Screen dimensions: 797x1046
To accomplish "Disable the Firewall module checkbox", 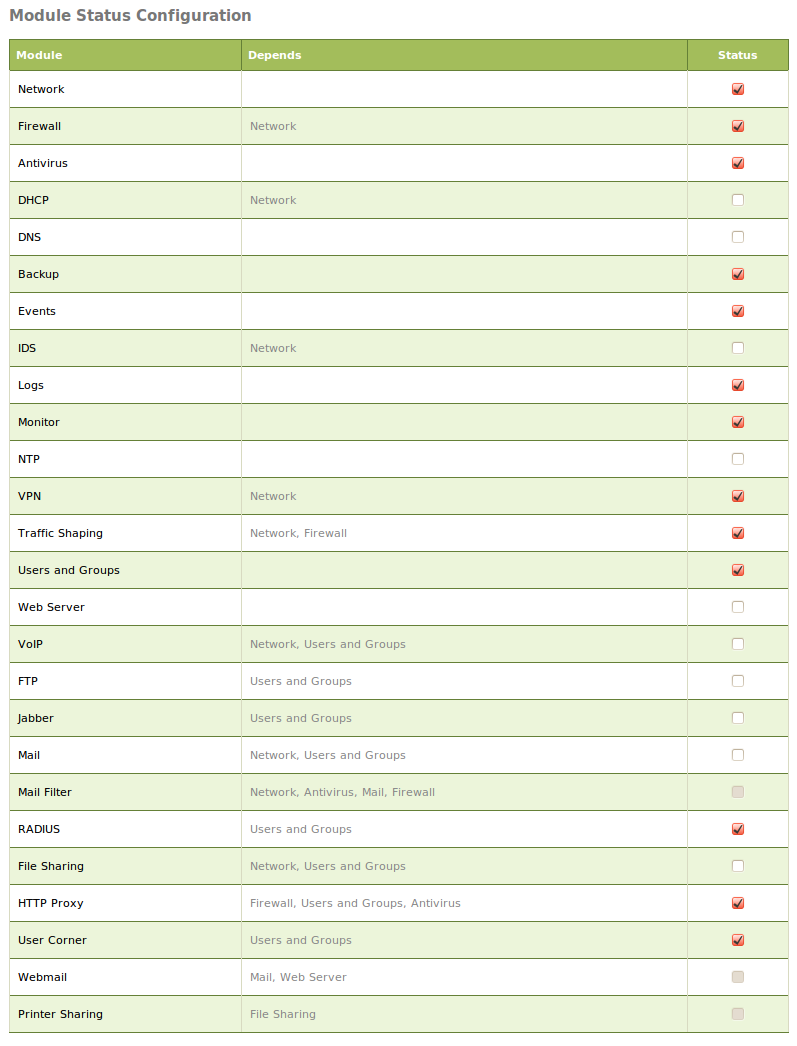I will 738,126.
